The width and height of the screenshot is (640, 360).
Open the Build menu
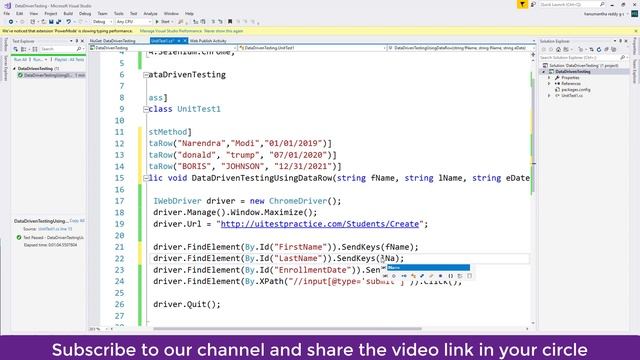(x=68, y=13)
